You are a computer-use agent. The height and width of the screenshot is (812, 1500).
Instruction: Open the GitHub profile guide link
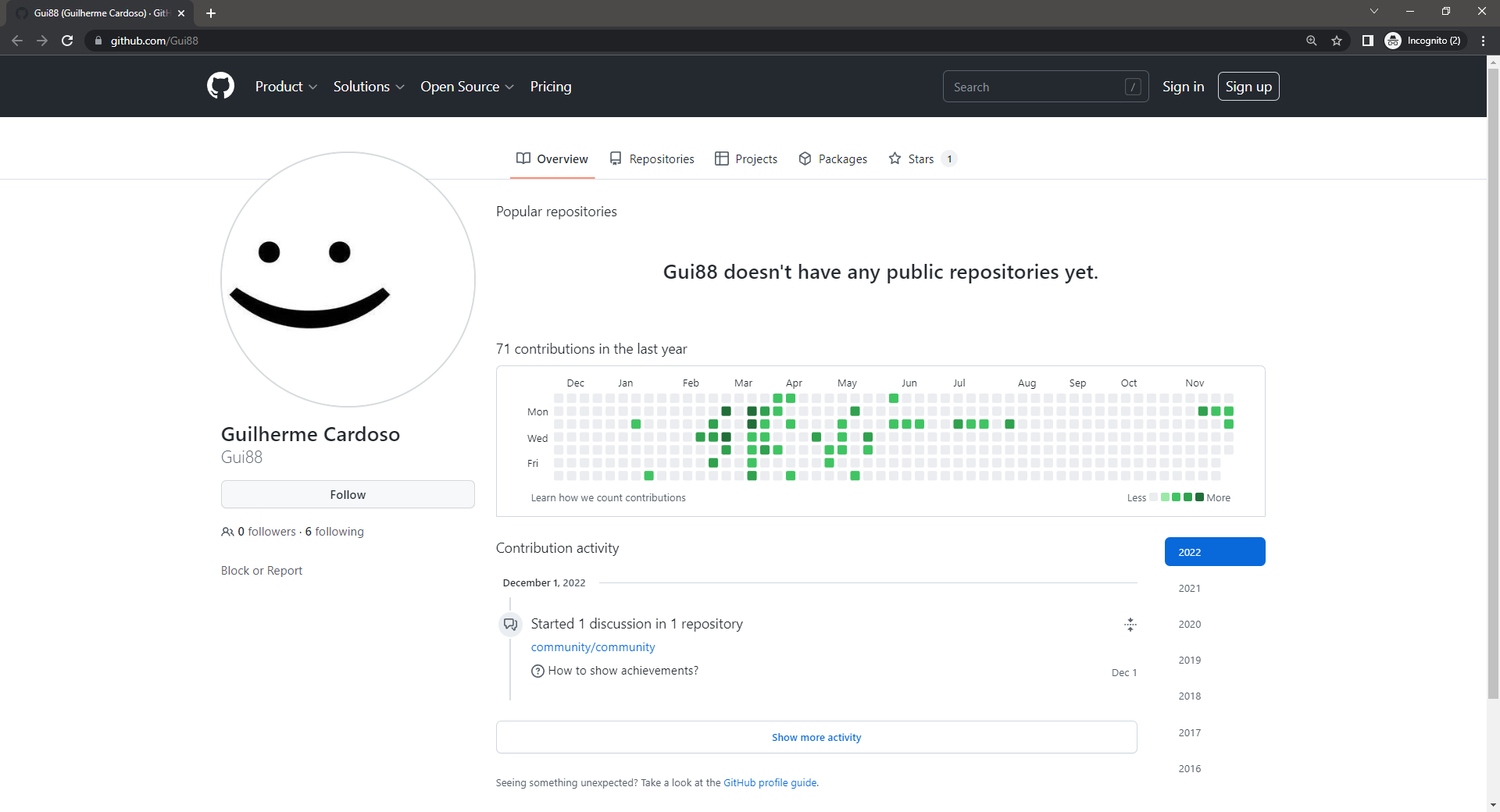coord(770,782)
